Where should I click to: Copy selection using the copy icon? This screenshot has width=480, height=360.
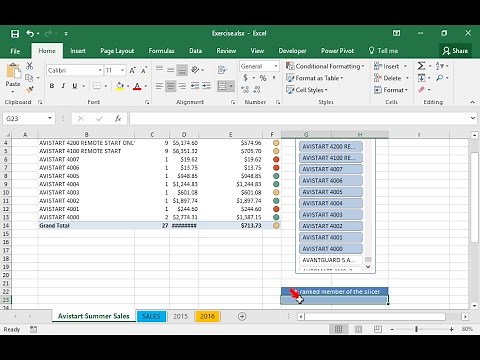click(x=29, y=78)
